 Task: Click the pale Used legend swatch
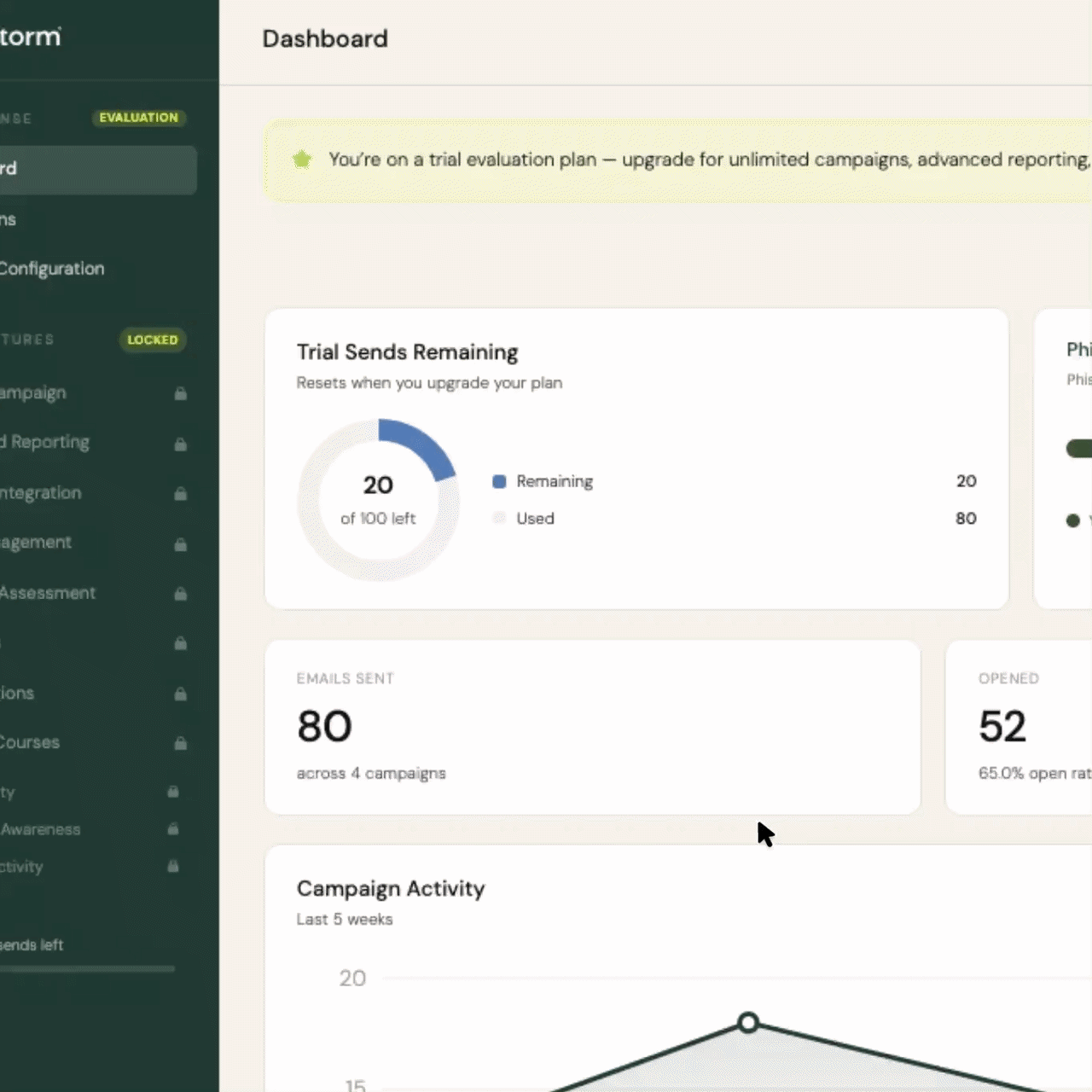tap(499, 518)
